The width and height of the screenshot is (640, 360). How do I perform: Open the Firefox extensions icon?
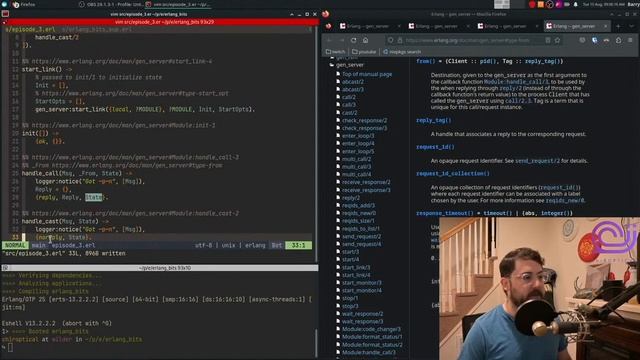pos(618,40)
